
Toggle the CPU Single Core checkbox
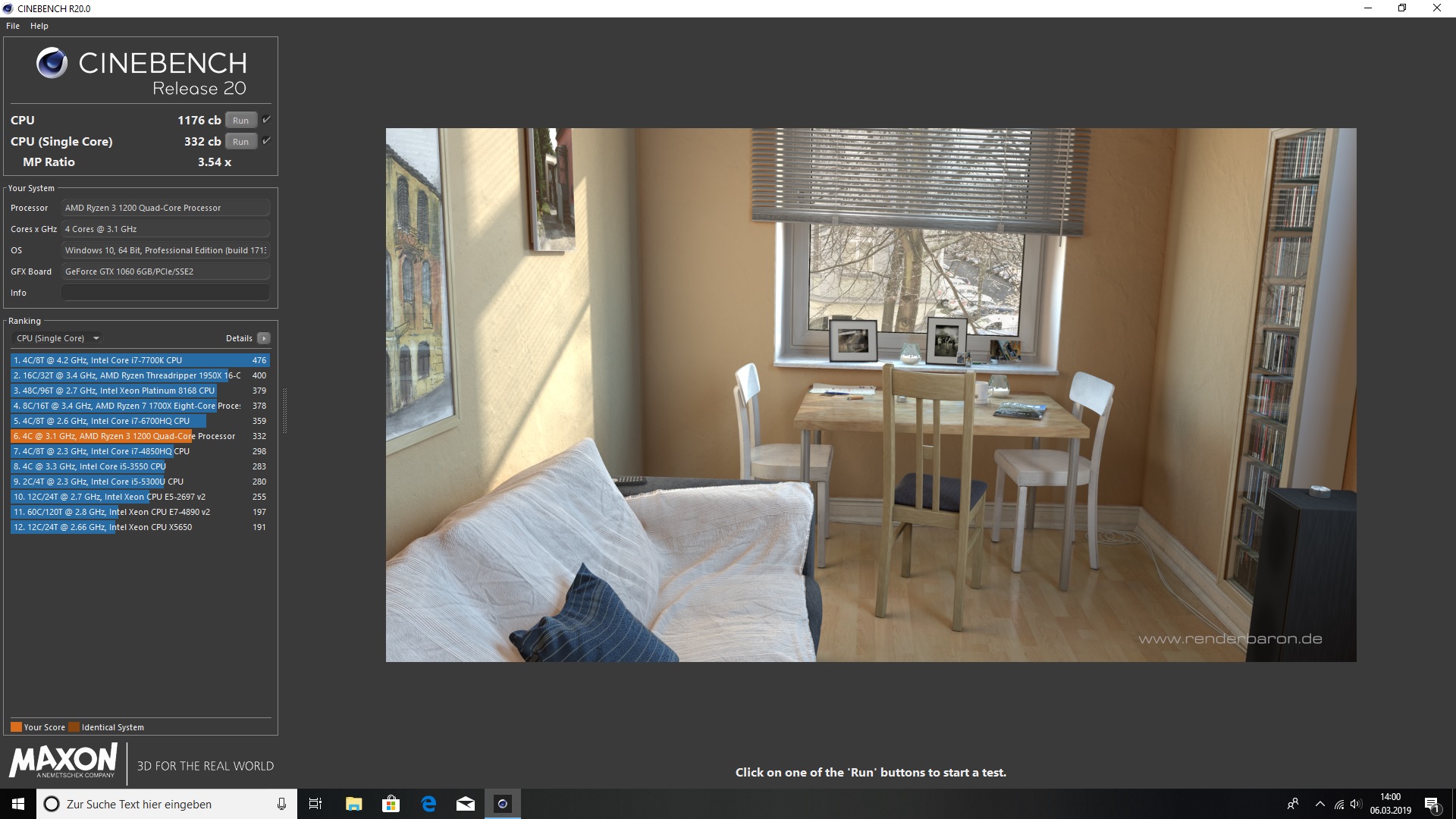[x=266, y=141]
